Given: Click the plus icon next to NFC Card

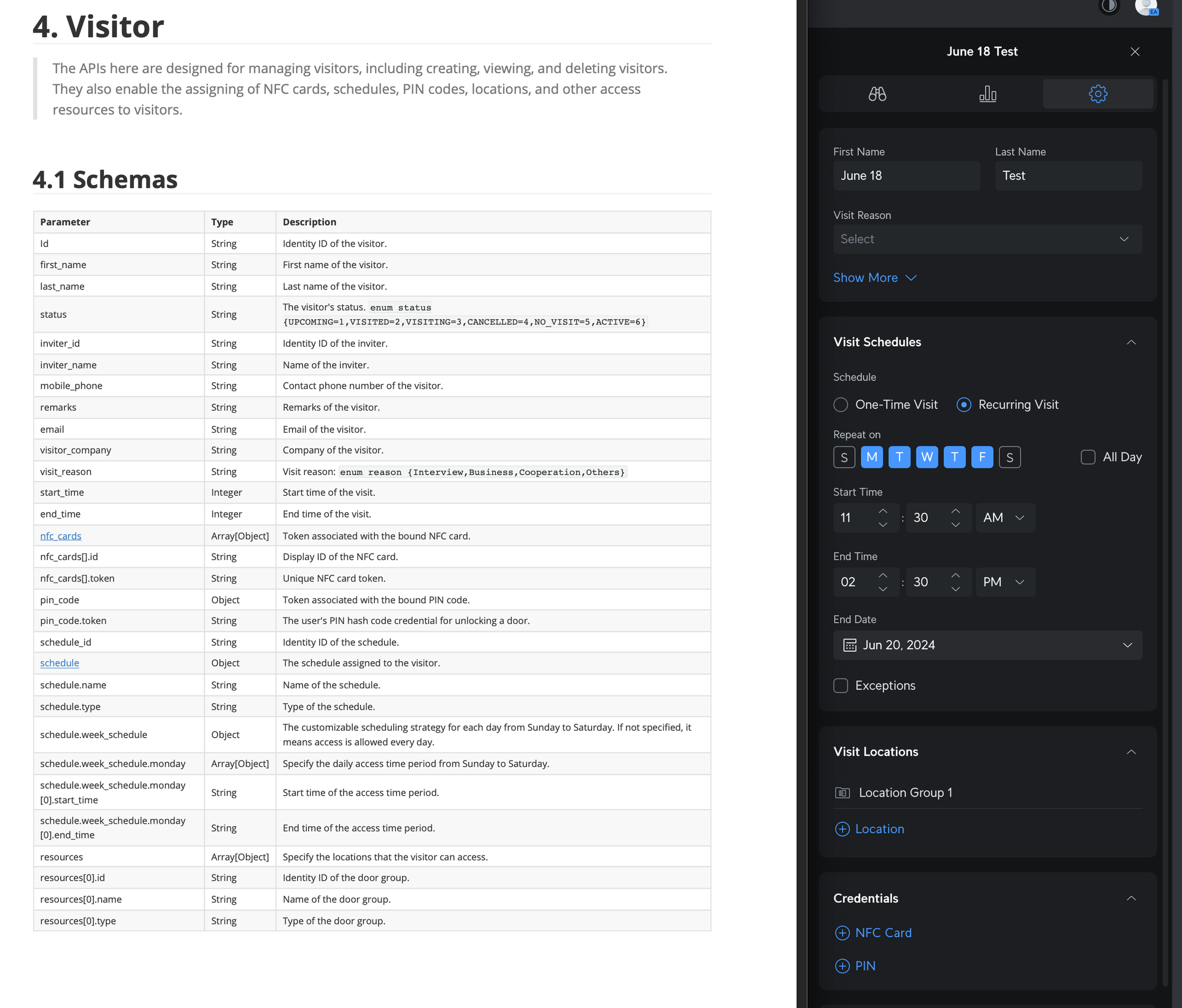Looking at the screenshot, I should (x=842, y=933).
